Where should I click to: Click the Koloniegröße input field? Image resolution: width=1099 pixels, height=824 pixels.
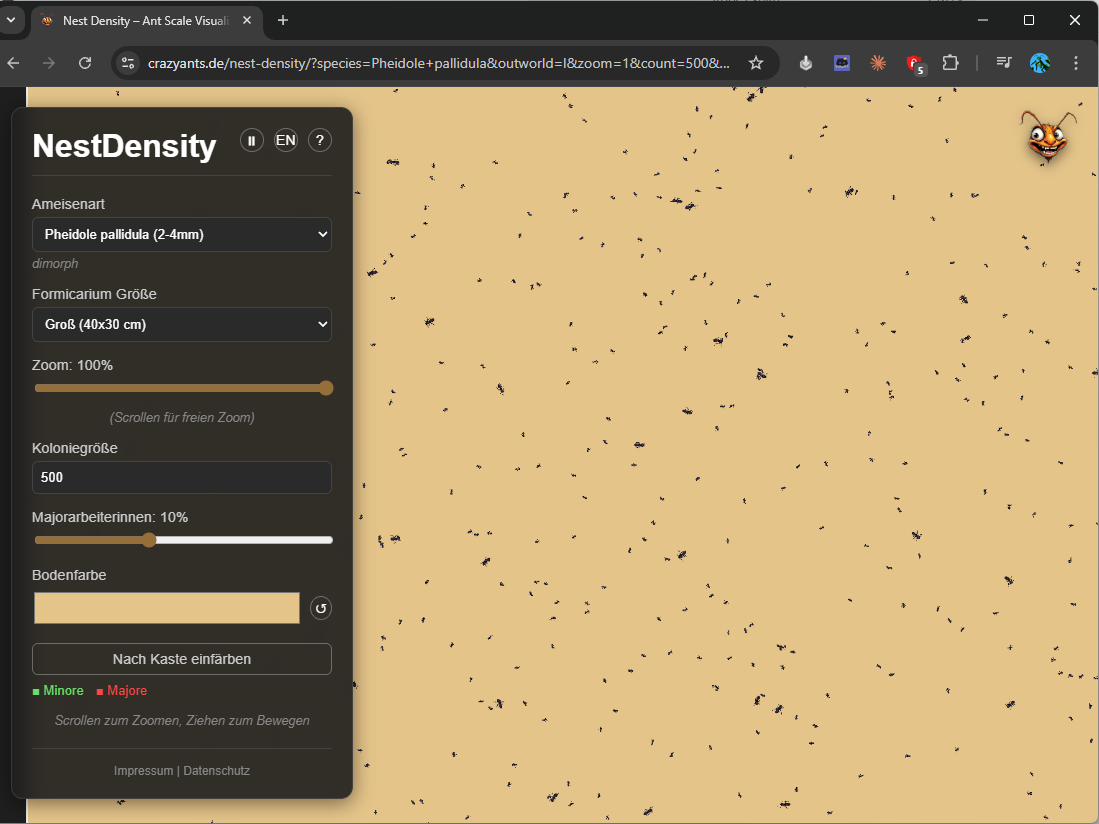(181, 477)
